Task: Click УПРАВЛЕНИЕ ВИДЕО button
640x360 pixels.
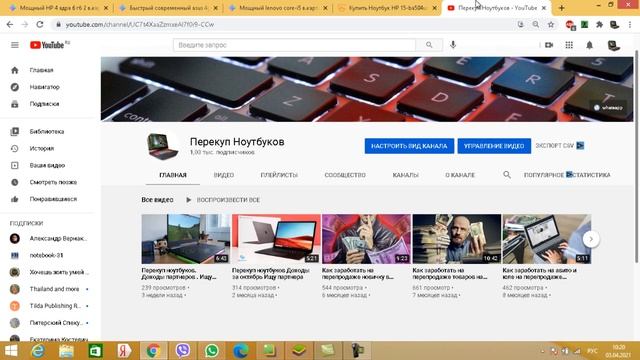Action: click(494, 146)
